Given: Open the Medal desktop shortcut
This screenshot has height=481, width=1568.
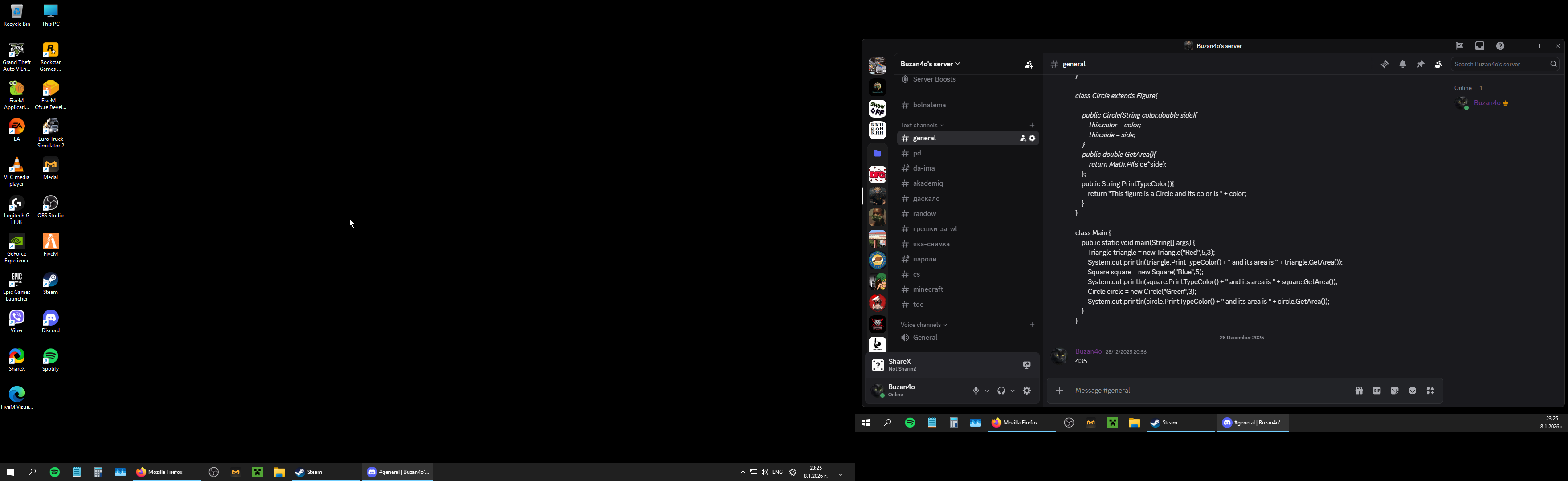Looking at the screenshot, I should pos(51,170).
